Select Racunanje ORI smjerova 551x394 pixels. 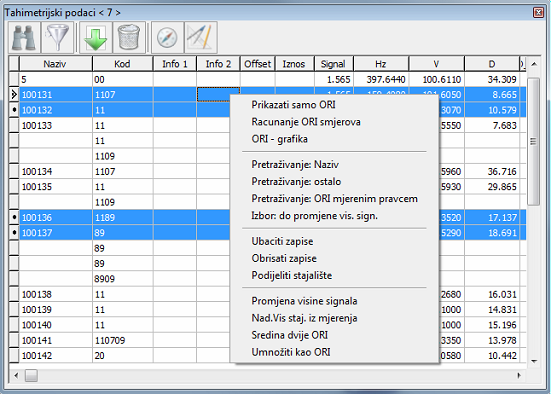coord(306,122)
